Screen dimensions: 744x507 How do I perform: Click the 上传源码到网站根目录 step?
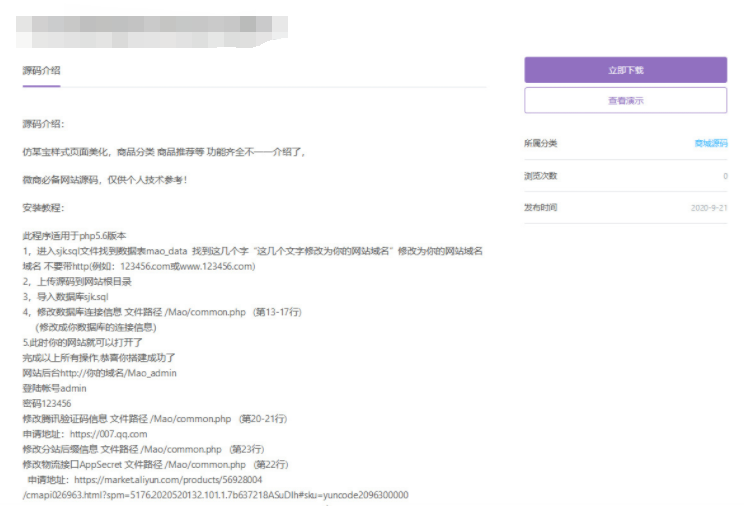click(x=78, y=282)
